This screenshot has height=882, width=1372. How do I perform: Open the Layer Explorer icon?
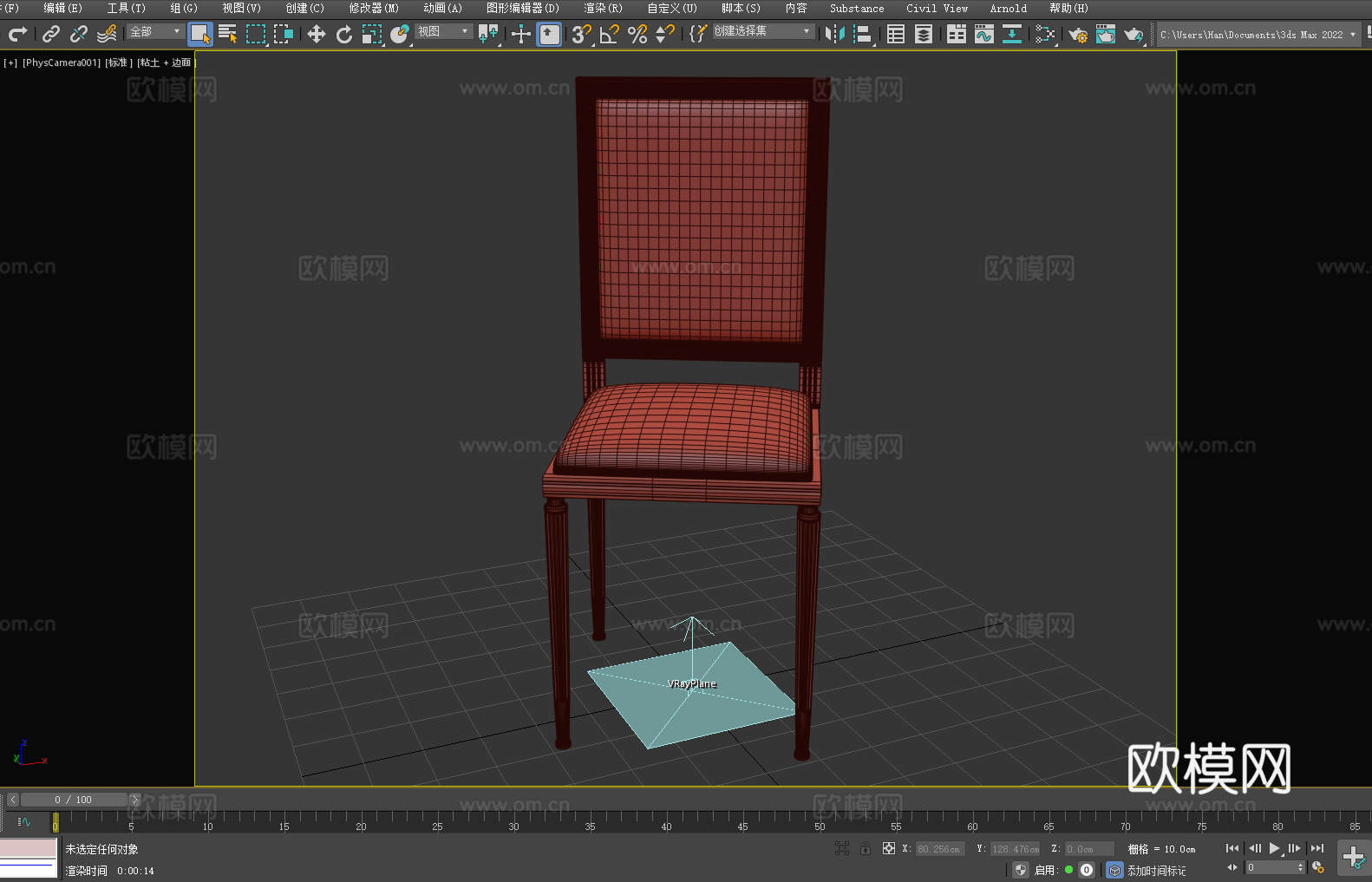(x=924, y=34)
